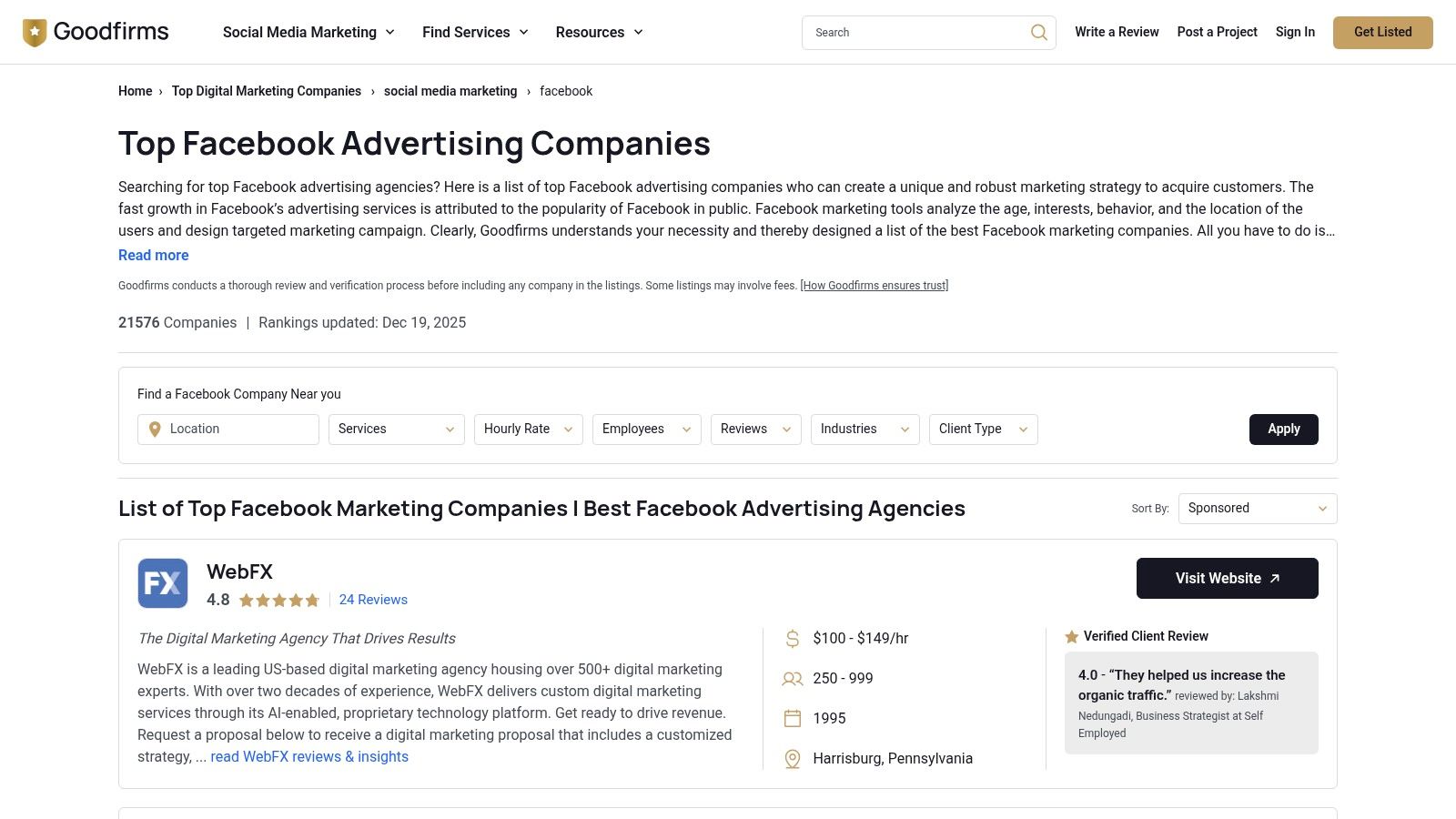
Task: Open the Client Type dropdown
Action: [982, 429]
